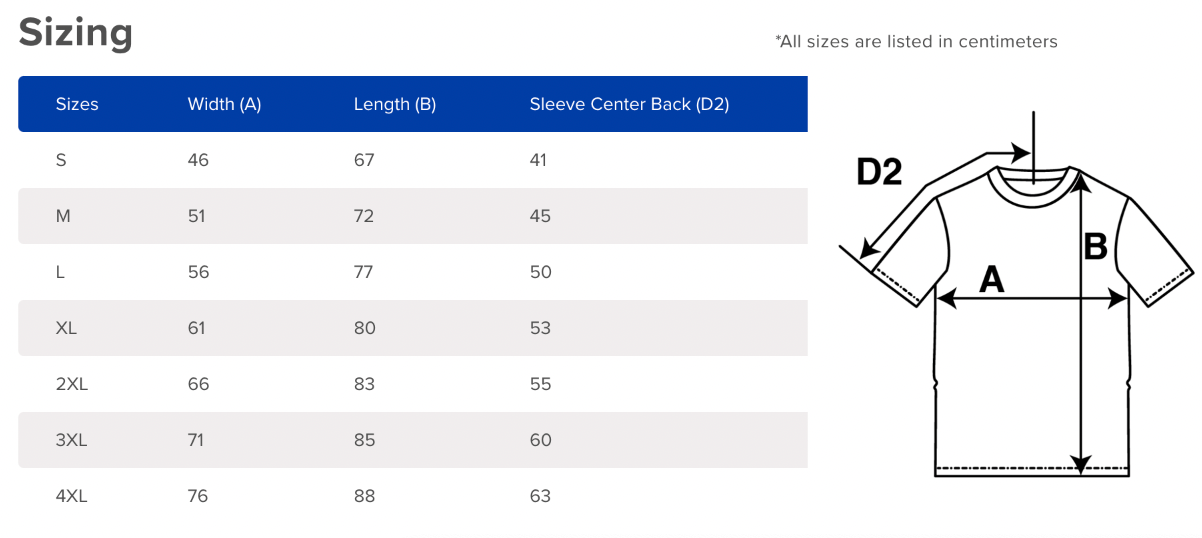Click the Sleeve Center Back (D2) header
The image size is (1202, 538).
click(629, 104)
